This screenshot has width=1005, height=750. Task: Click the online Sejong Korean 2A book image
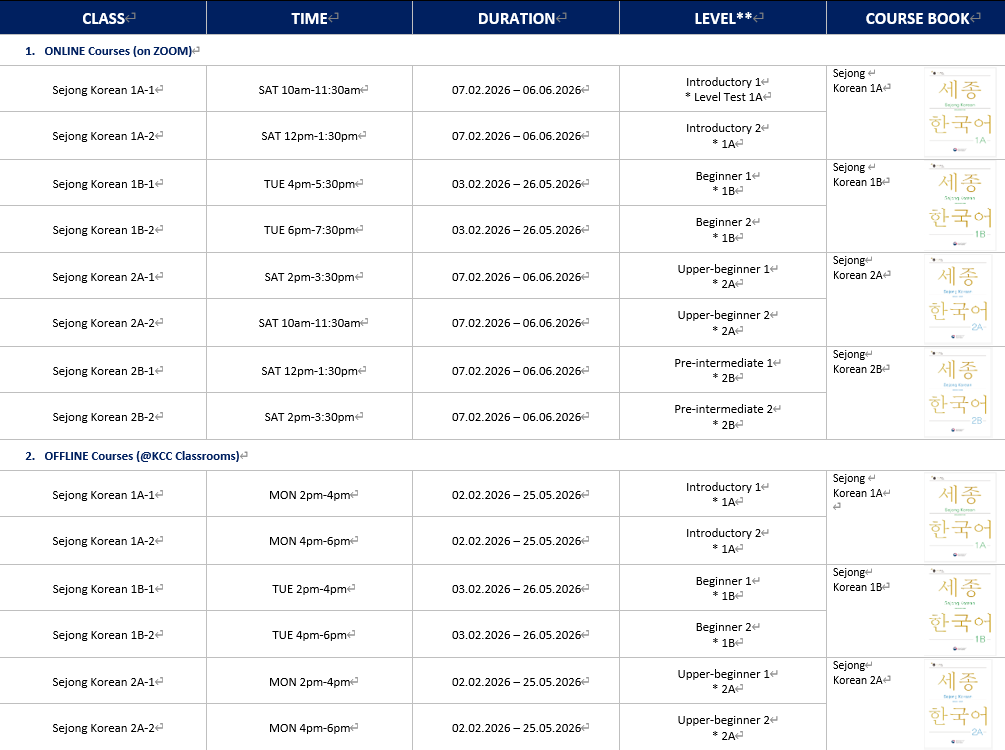click(x=959, y=299)
